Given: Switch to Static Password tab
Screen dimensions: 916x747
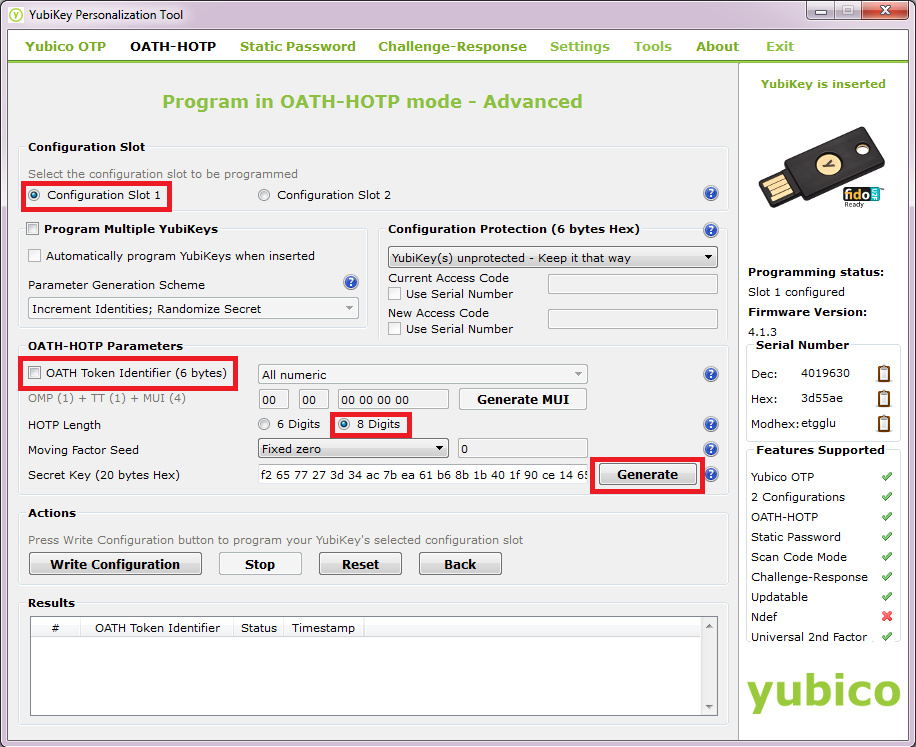Looking at the screenshot, I should (x=297, y=47).
